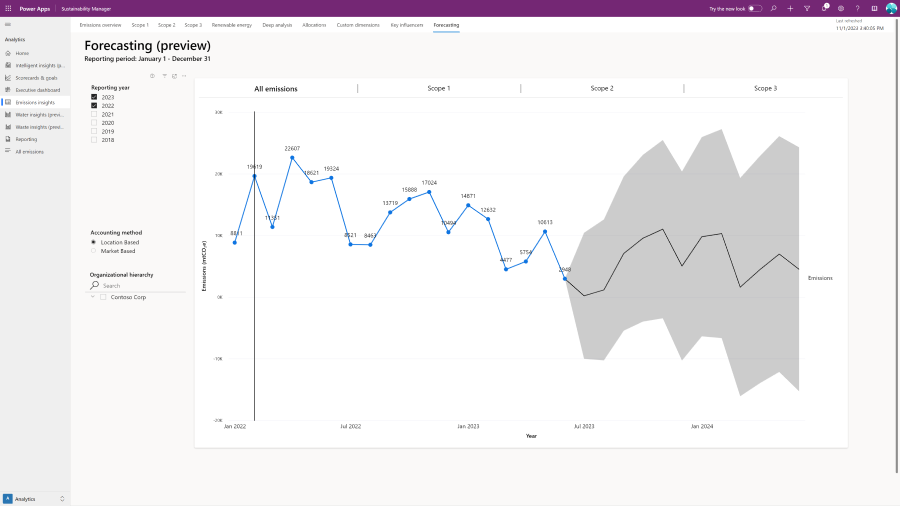Screen dimensions: 900x506
Task: Uncheck the 2023 reporting year checkbox
Action: point(94,97)
